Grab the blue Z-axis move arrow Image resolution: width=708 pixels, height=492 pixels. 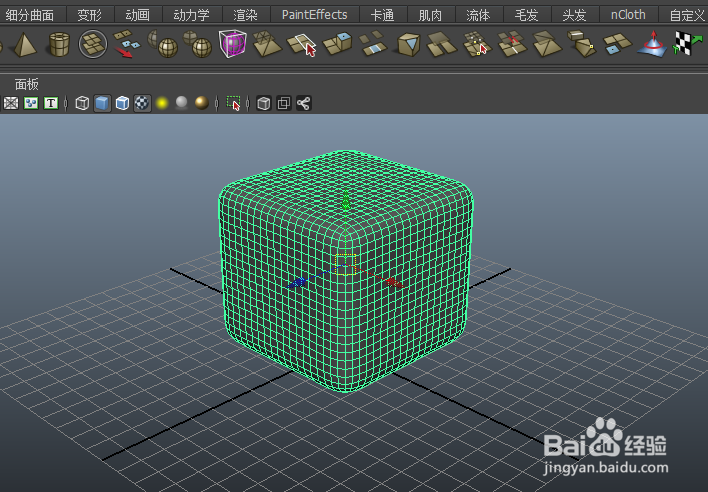pos(297,283)
